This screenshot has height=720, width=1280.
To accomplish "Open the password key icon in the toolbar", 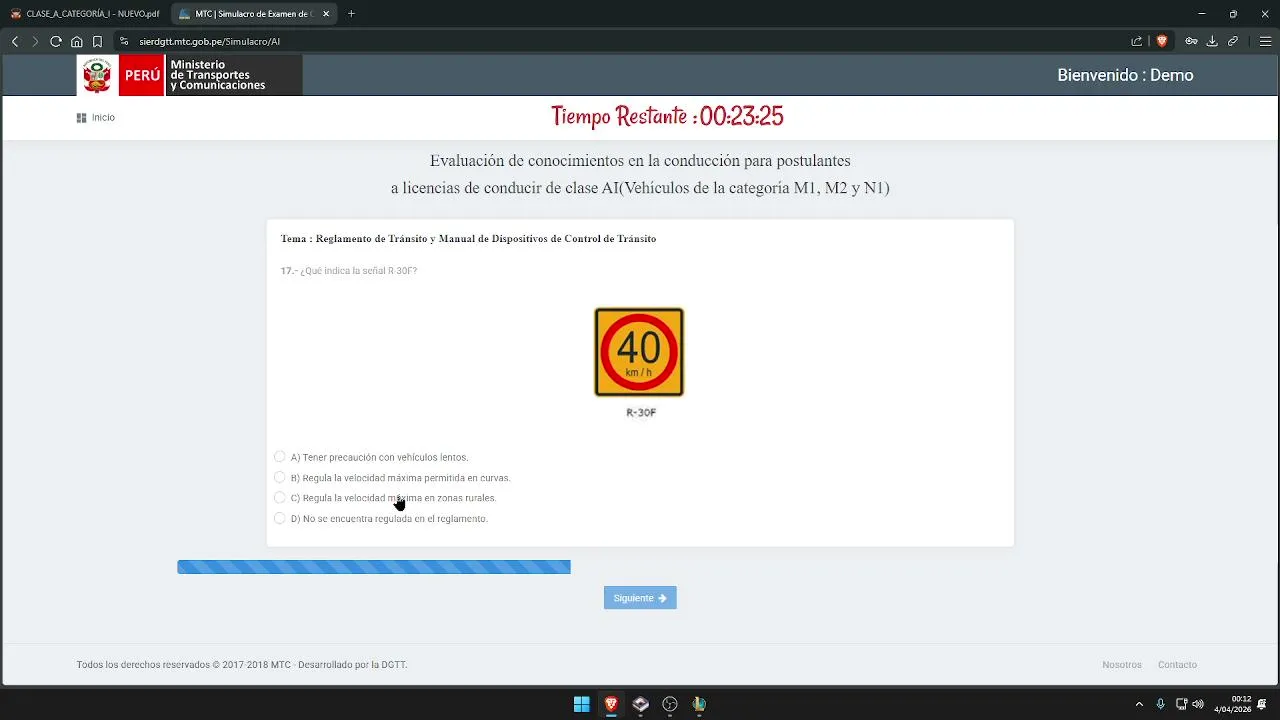I will click(x=1191, y=41).
